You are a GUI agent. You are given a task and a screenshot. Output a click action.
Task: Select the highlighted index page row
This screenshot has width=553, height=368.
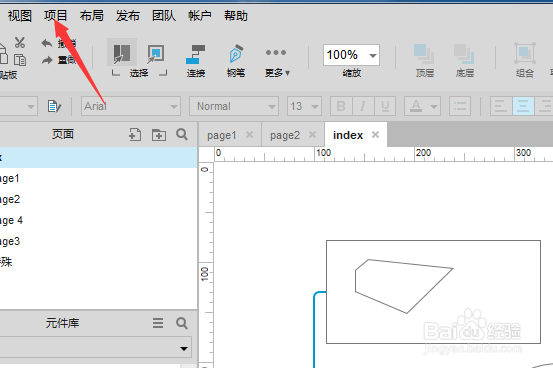[x=98, y=157]
